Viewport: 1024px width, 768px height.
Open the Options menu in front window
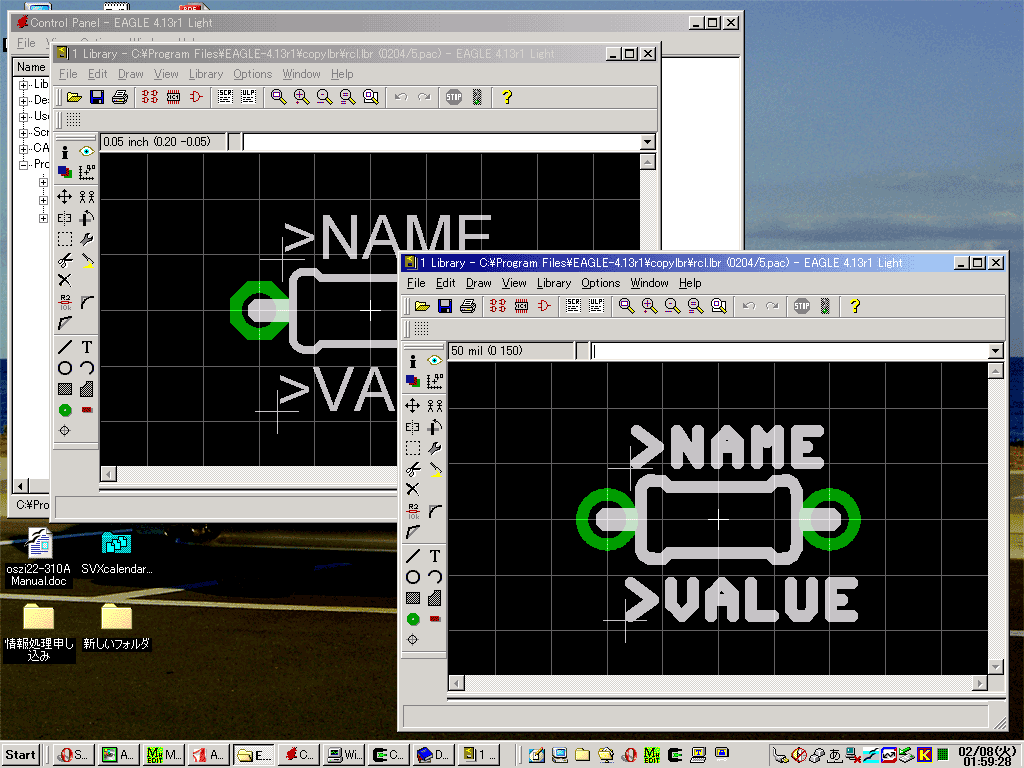tap(600, 283)
